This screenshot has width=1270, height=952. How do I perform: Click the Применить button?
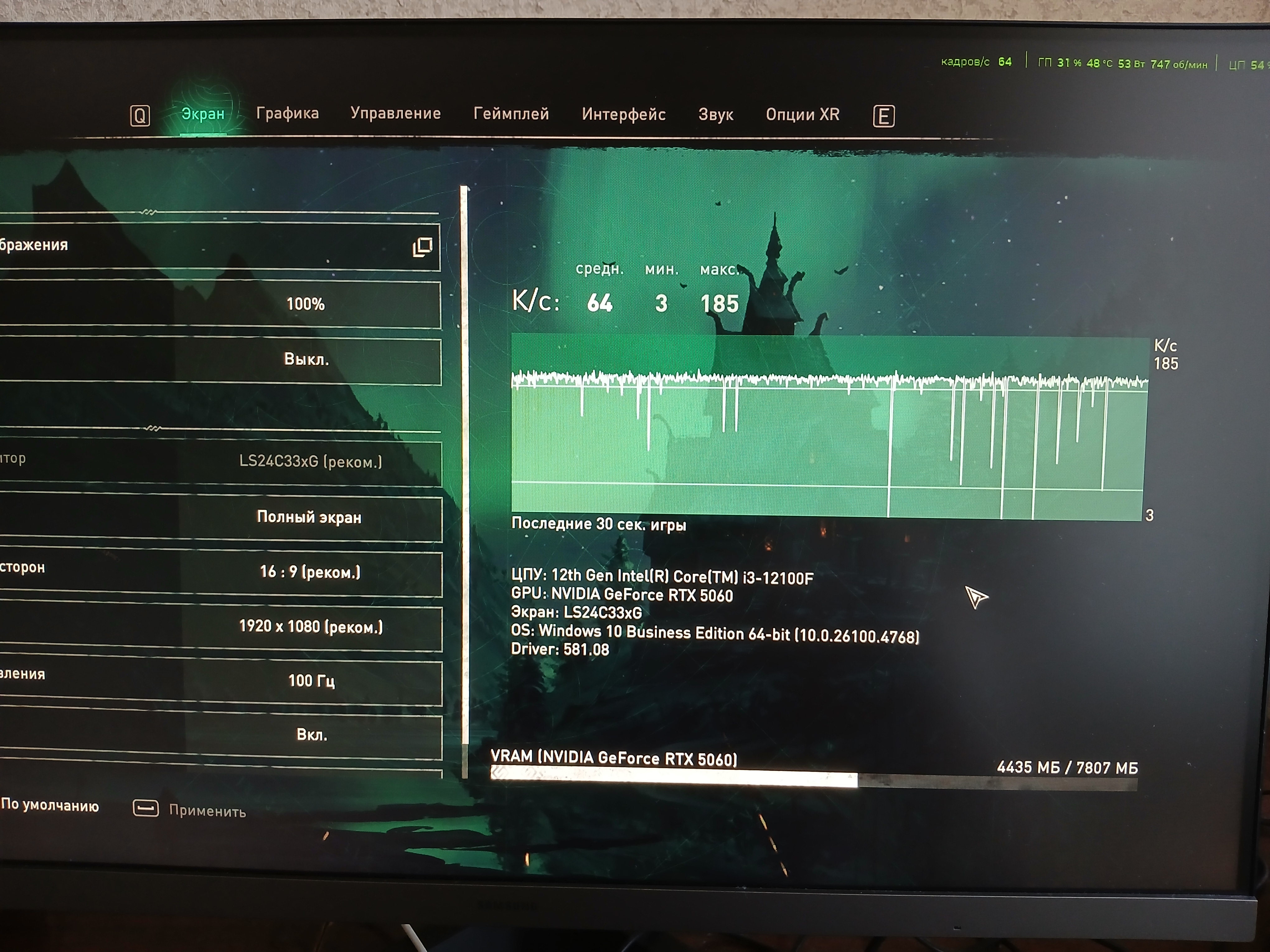click(x=207, y=811)
